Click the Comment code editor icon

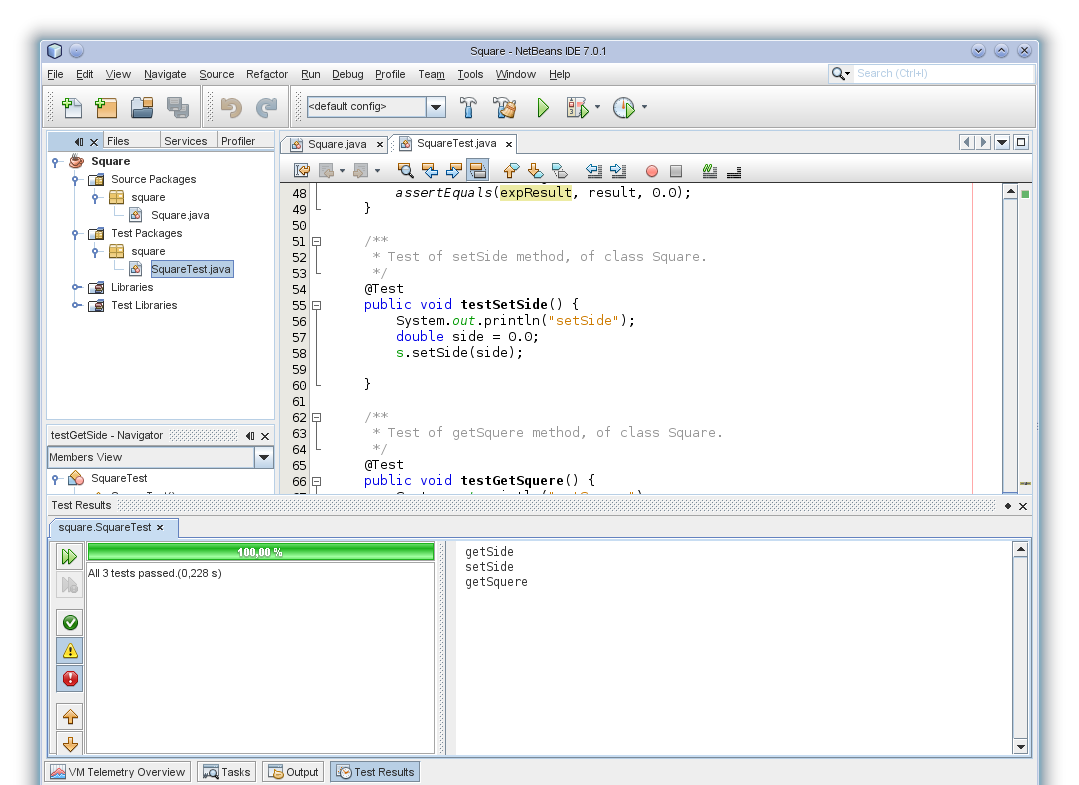coord(709,171)
